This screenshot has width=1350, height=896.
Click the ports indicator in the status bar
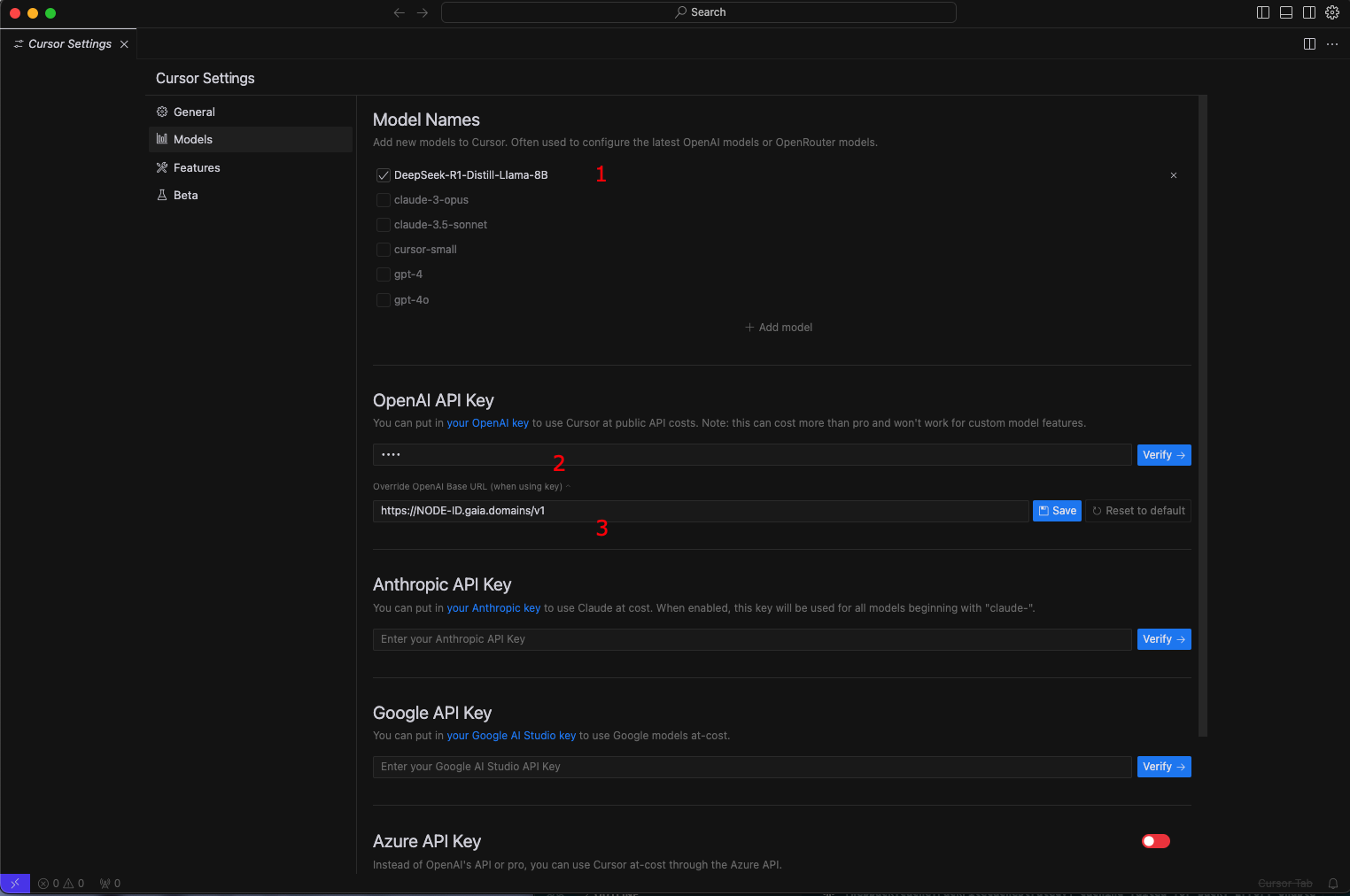(110, 884)
